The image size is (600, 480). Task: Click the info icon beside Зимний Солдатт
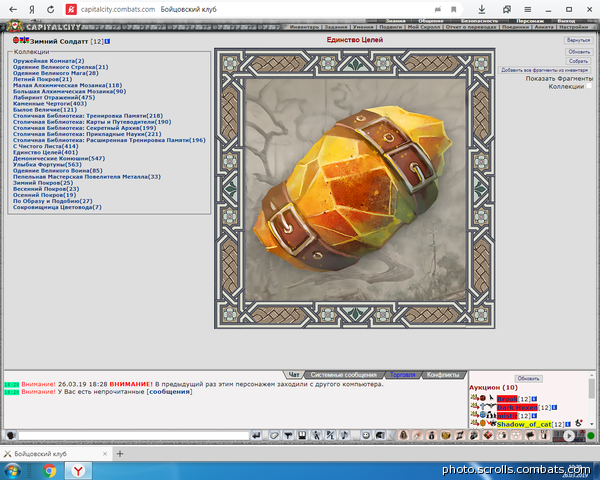pos(108,41)
